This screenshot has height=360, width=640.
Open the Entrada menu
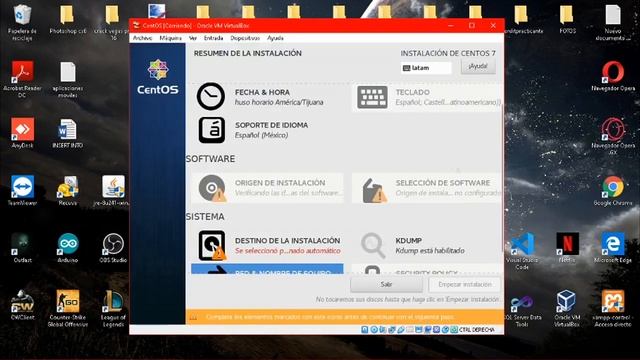213,38
